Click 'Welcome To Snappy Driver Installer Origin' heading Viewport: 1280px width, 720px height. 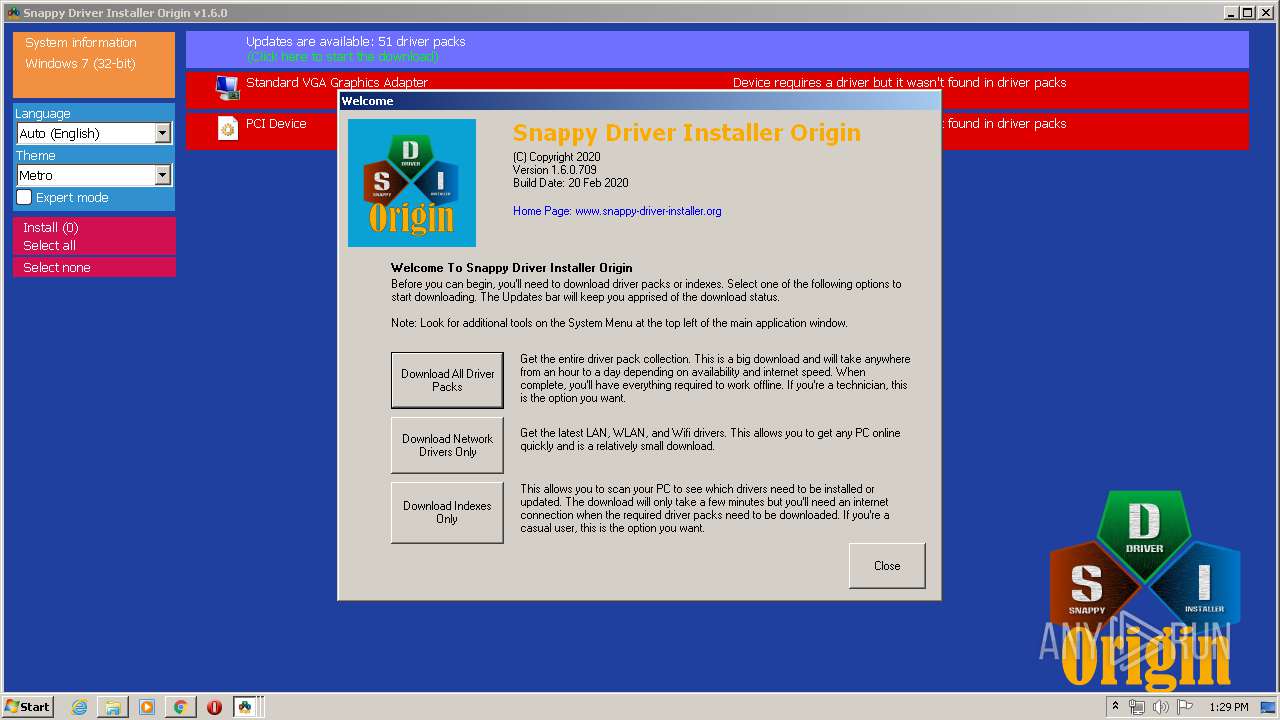pyautogui.click(x=511, y=268)
